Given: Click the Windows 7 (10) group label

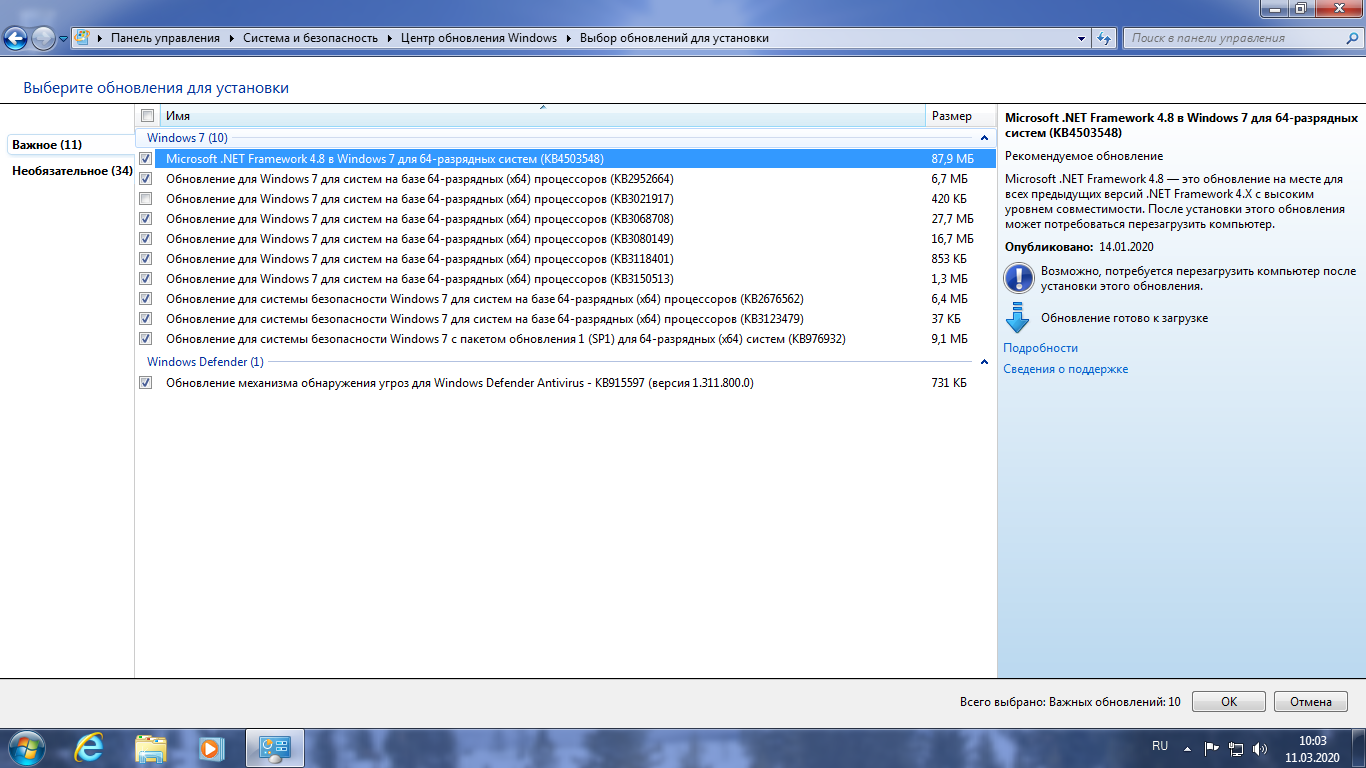Looking at the screenshot, I should [187, 138].
